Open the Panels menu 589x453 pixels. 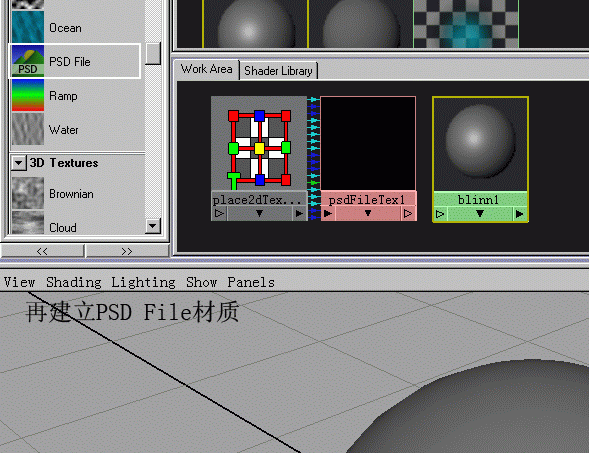(251, 282)
